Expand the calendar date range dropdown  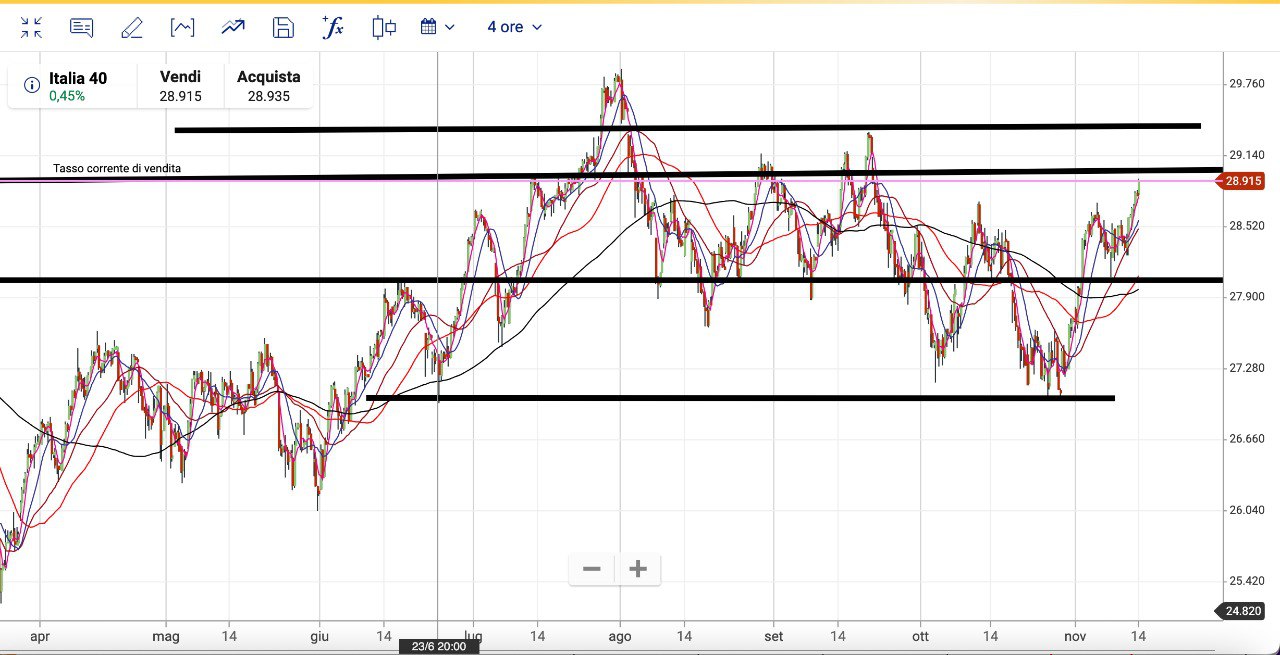point(437,27)
